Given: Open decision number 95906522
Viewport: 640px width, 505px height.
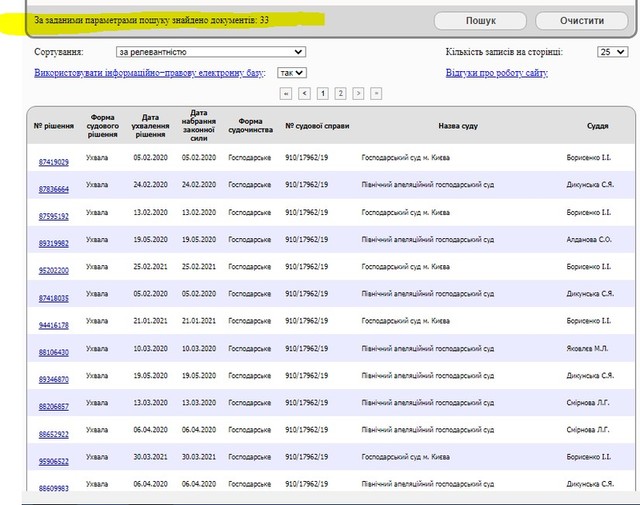Looking at the screenshot, I should point(53,461).
